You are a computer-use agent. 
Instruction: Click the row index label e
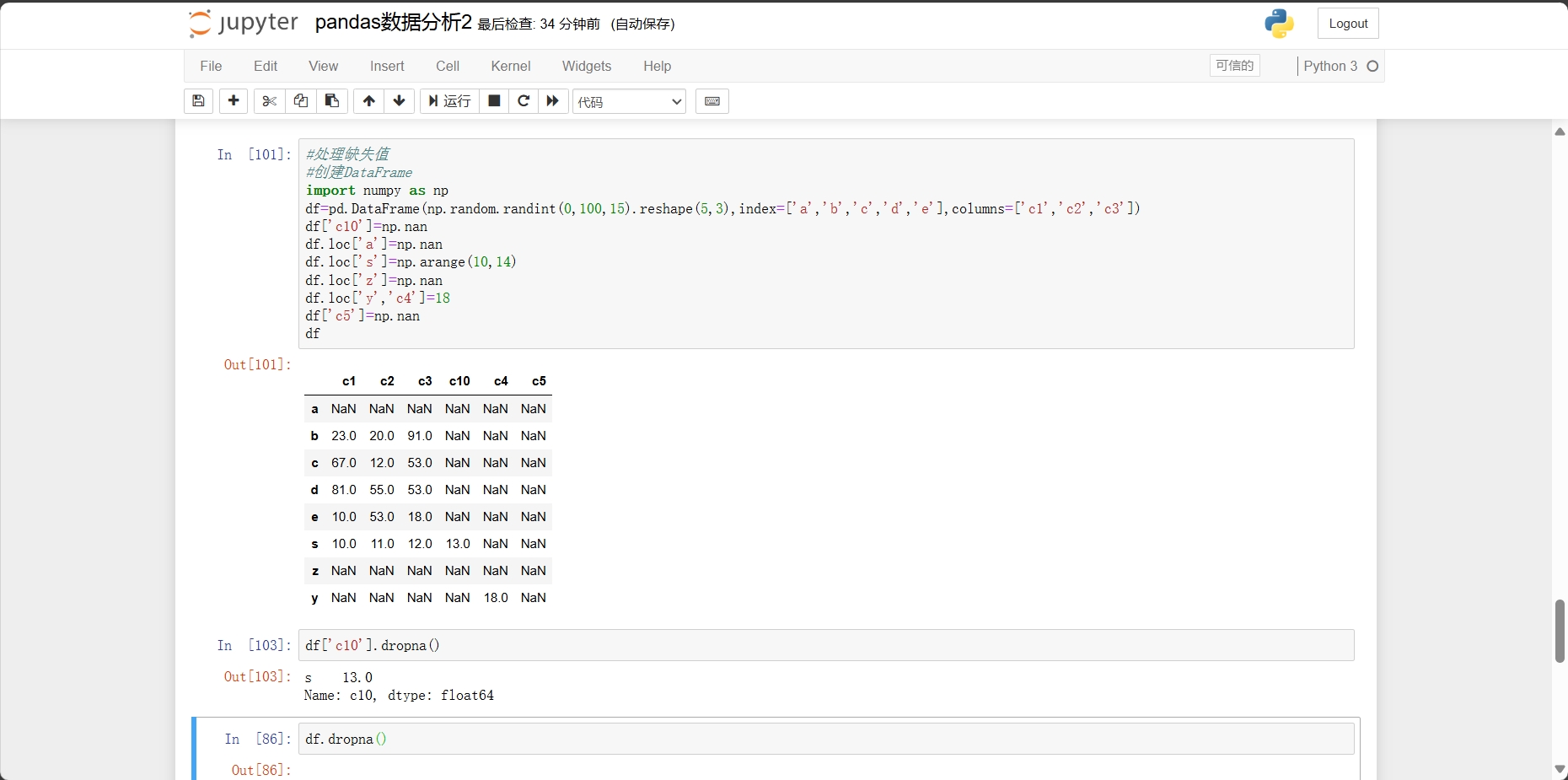(x=314, y=517)
